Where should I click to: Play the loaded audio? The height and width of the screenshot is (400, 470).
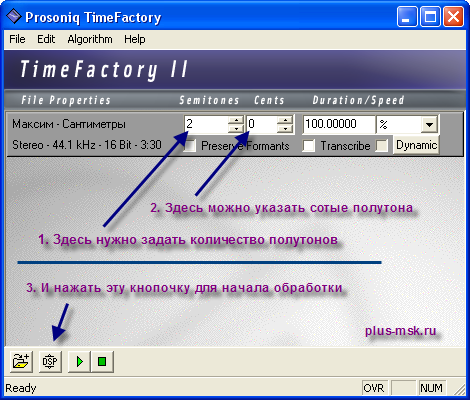pos(79,361)
